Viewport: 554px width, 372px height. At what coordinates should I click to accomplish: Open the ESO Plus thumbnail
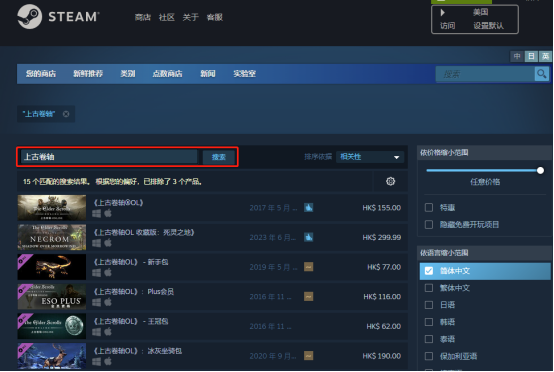(52, 297)
